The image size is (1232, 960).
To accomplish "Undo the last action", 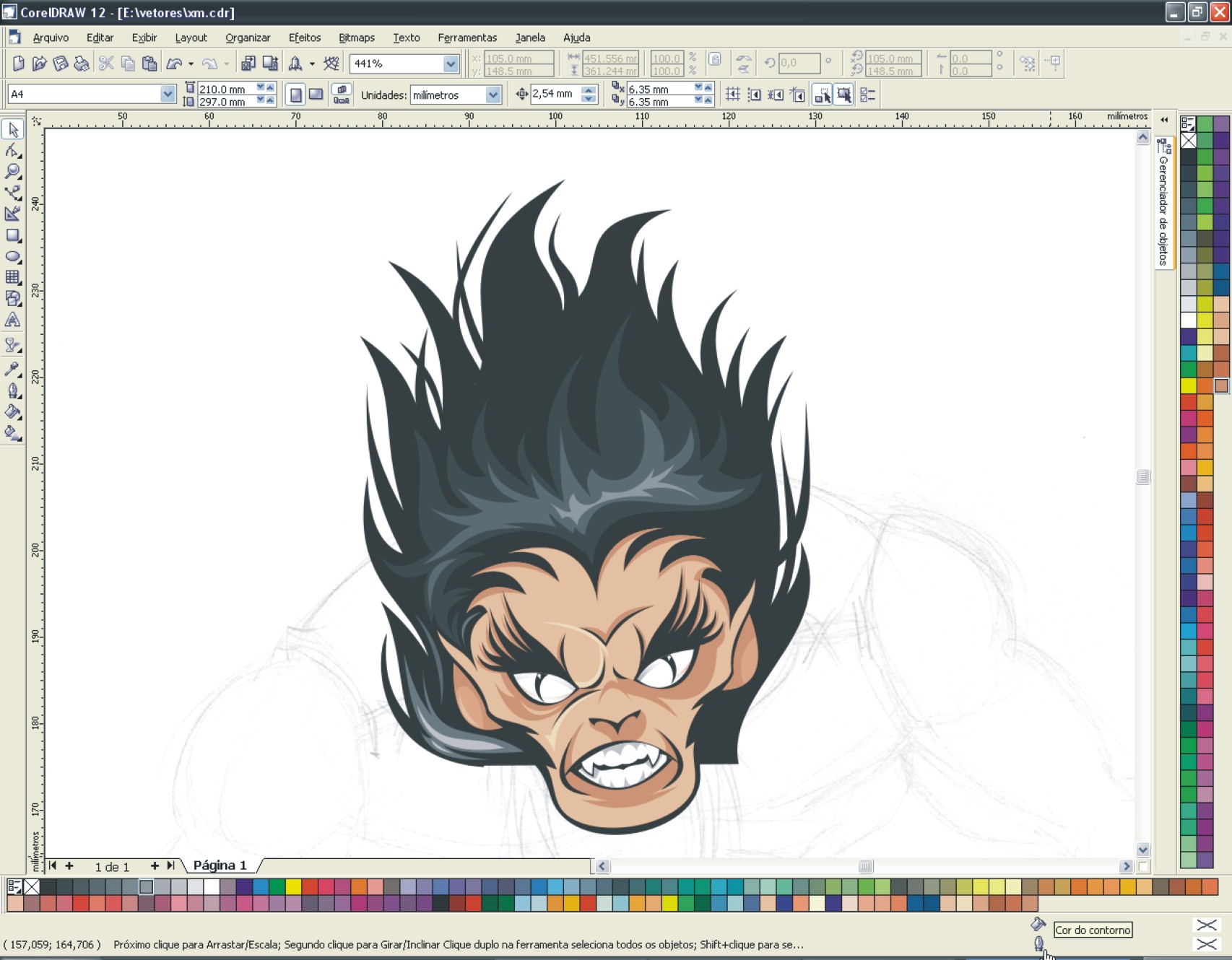I will click(x=174, y=64).
